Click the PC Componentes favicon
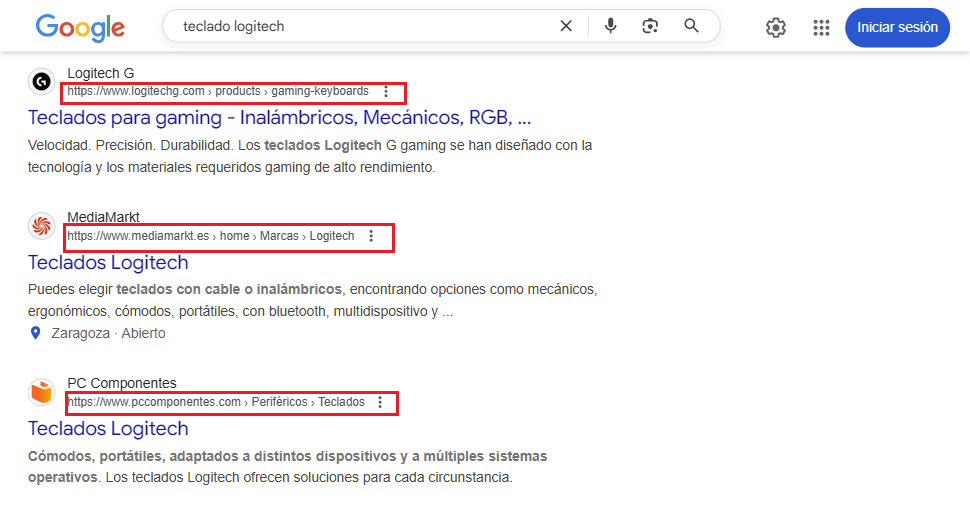970x510 pixels. pos(41,392)
